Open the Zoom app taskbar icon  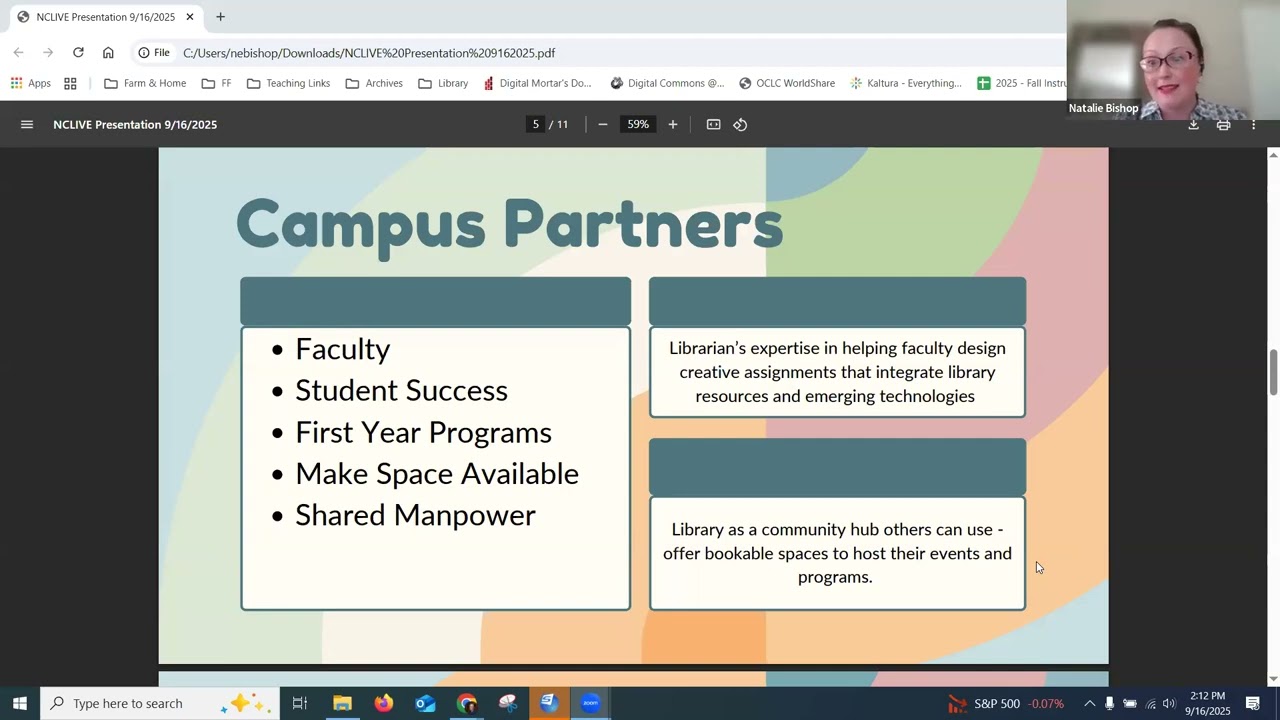click(x=590, y=703)
